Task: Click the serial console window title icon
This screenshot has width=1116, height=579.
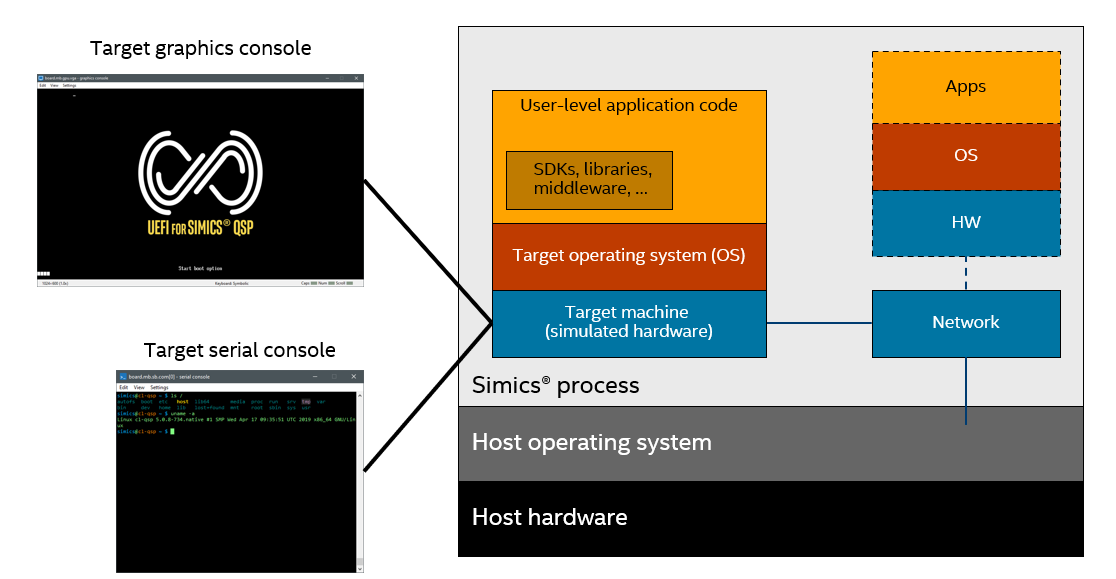Action: pyautogui.click(x=122, y=377)
